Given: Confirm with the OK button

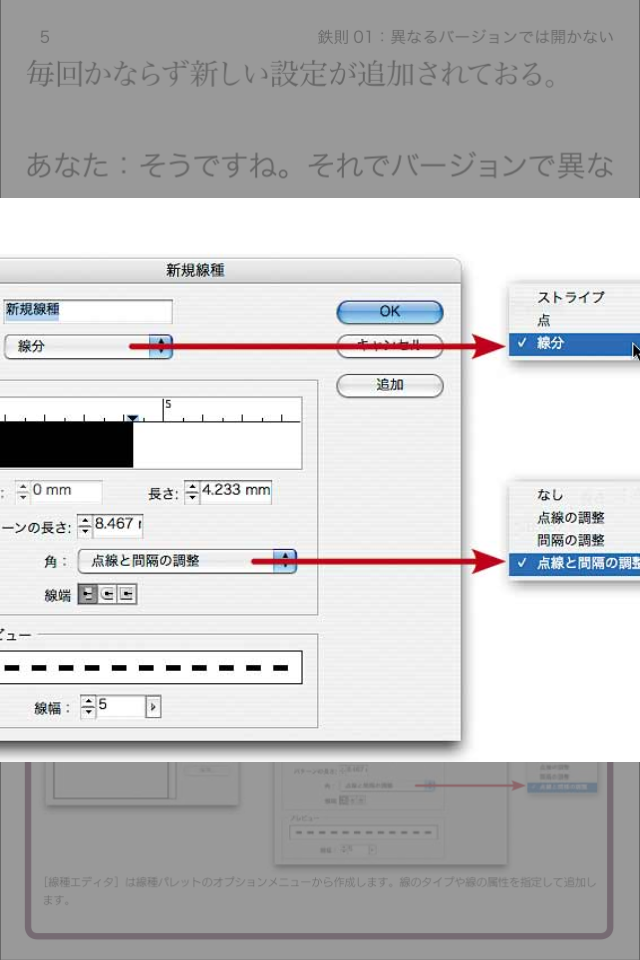Looking at the screenshot, I should pos(390,312).
